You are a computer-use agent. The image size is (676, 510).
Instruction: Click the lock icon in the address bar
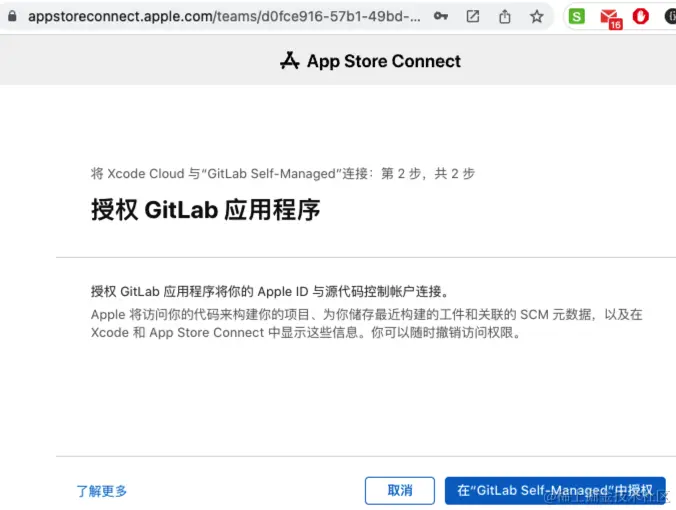[x=13, y=16]
